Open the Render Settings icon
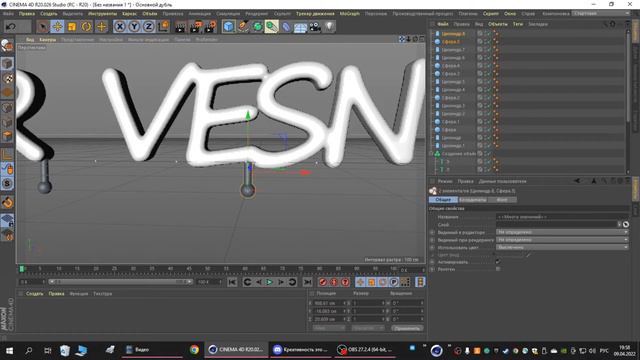This screenshot has width=640, height=360. 211,27
